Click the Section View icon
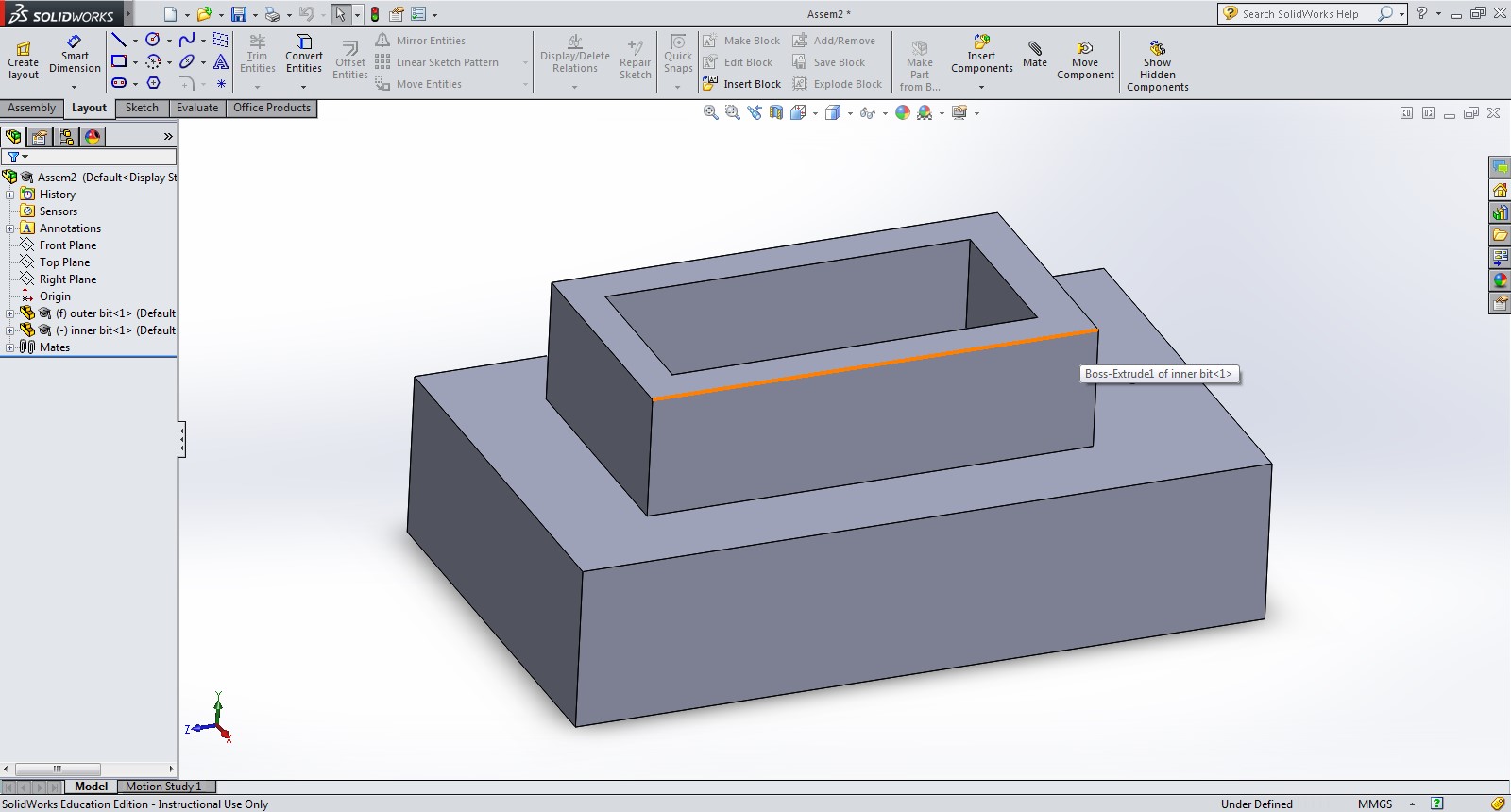Screen dimensions: 1511x812 775,112
